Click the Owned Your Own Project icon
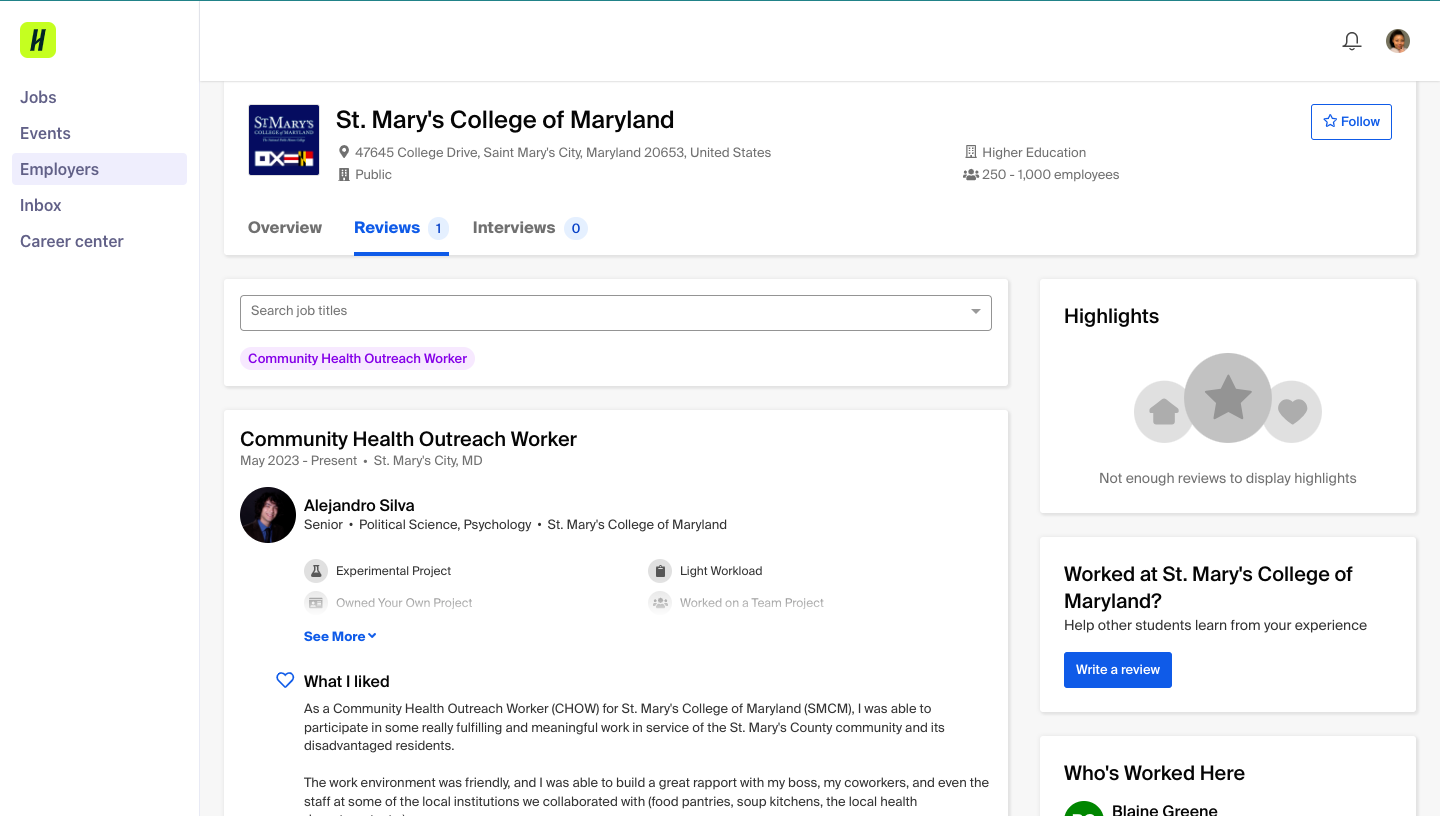The width and height of the screenshot is (1440, 816). point(316,603)
